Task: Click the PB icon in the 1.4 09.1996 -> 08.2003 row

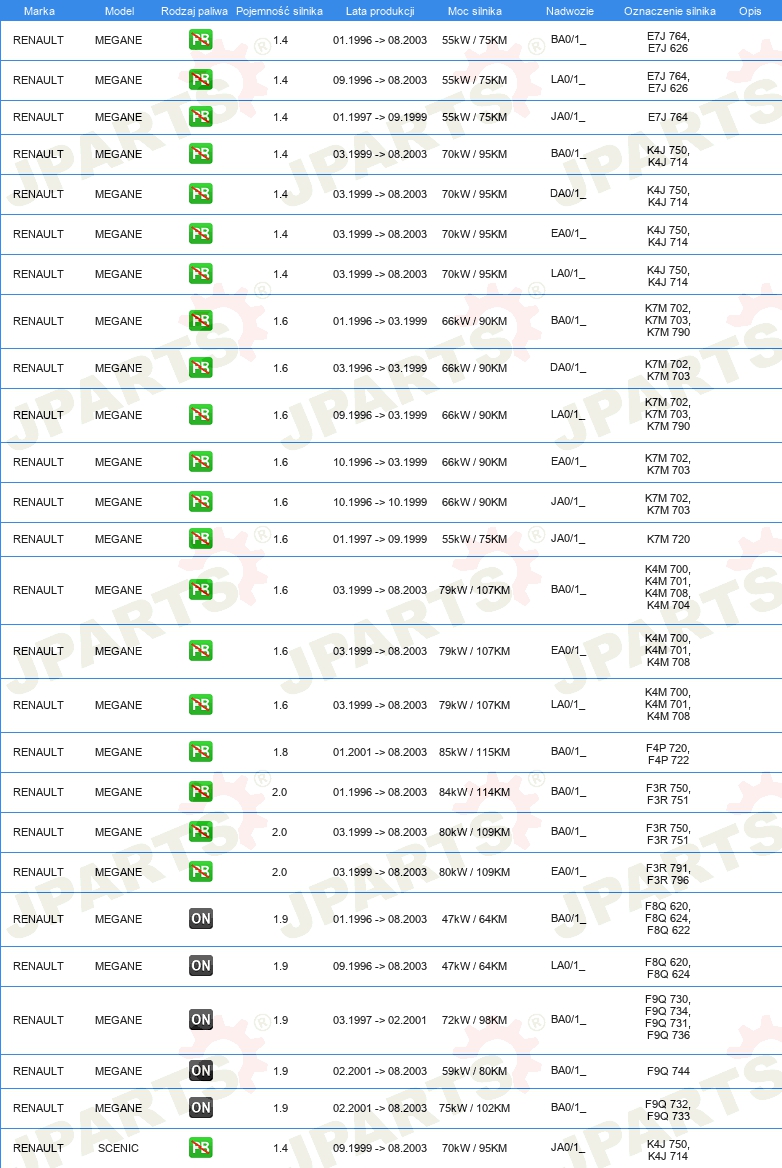Action: [x=200, y=80]
